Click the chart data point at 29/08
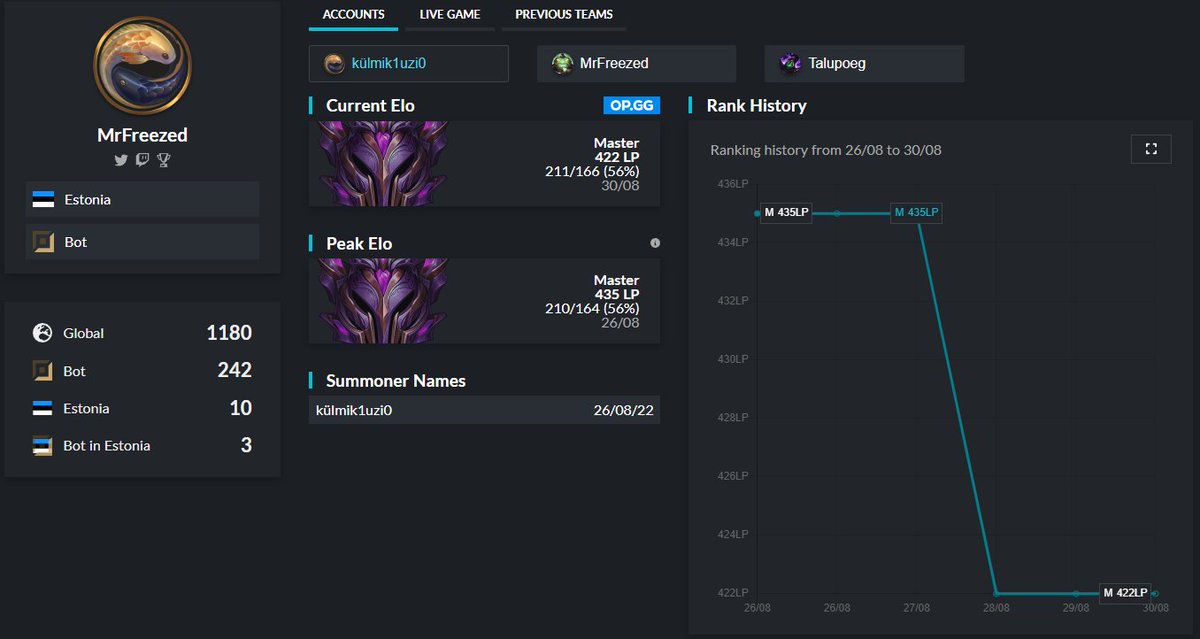1200x639 pixels. (x=1075, y=594)
